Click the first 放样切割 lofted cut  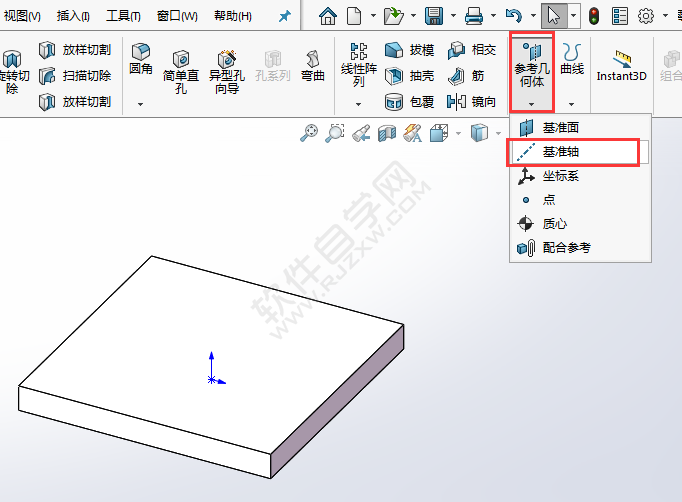point(75,50)
